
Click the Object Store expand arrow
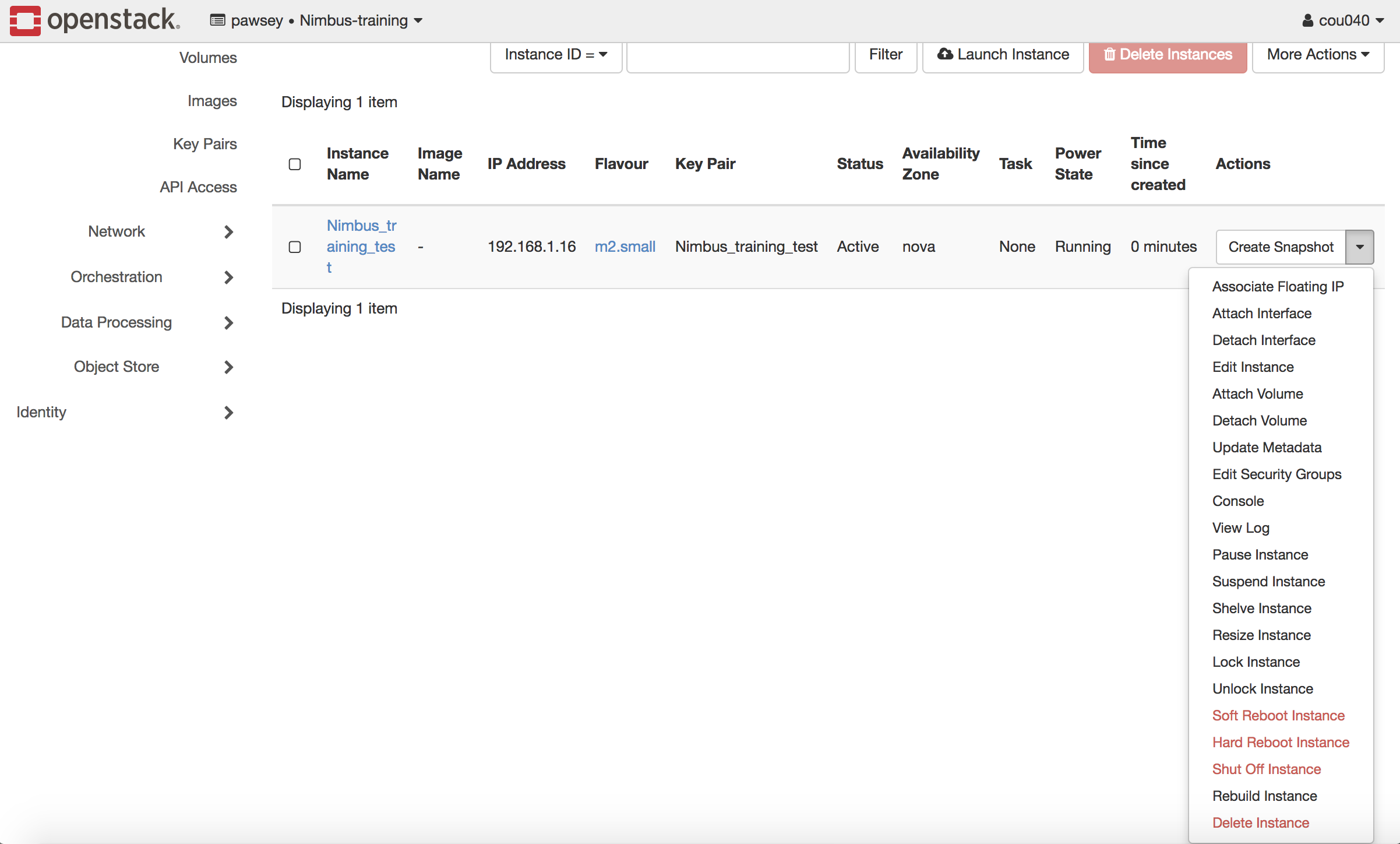tap(229, 366)
